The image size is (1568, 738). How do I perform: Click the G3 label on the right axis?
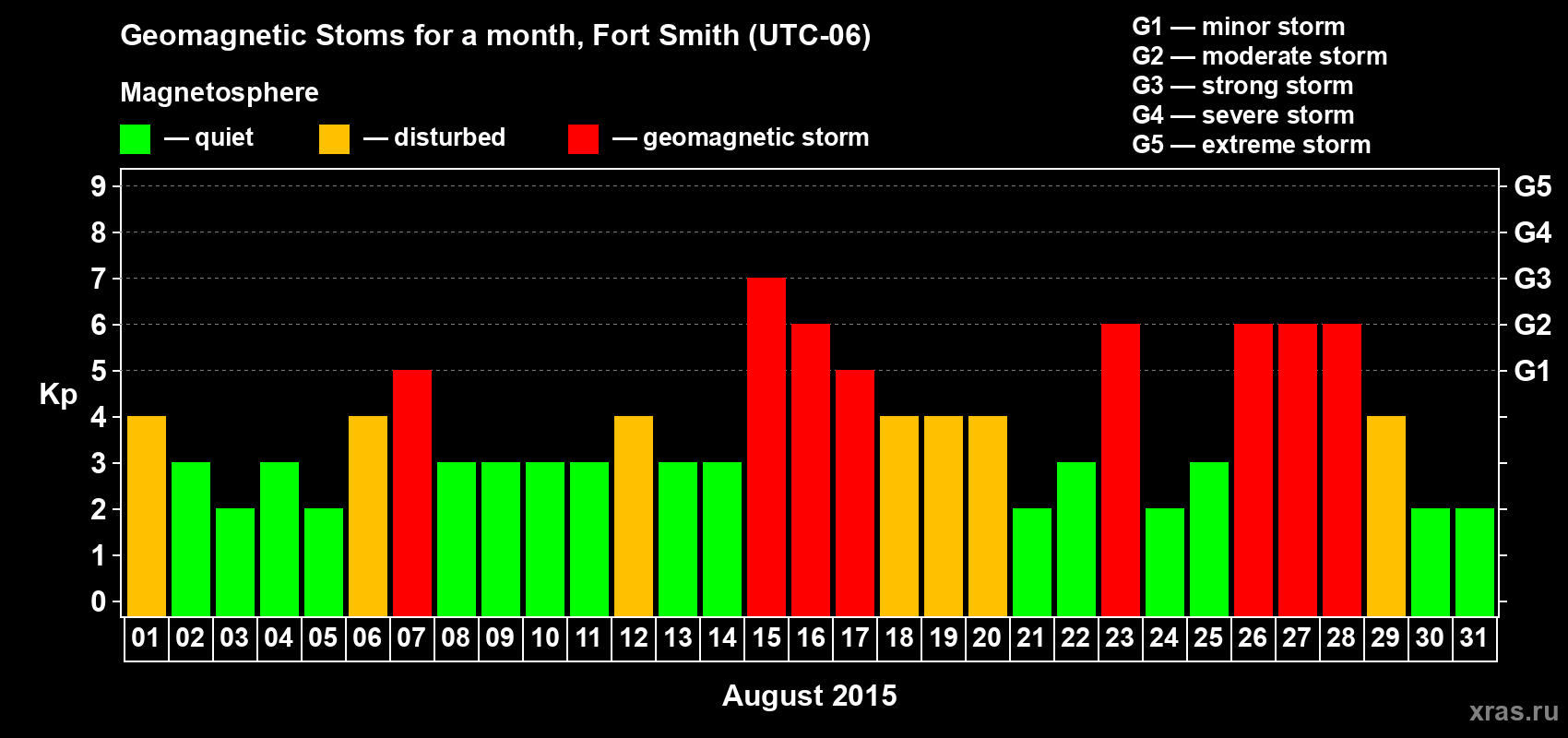tap(1533, 279)
